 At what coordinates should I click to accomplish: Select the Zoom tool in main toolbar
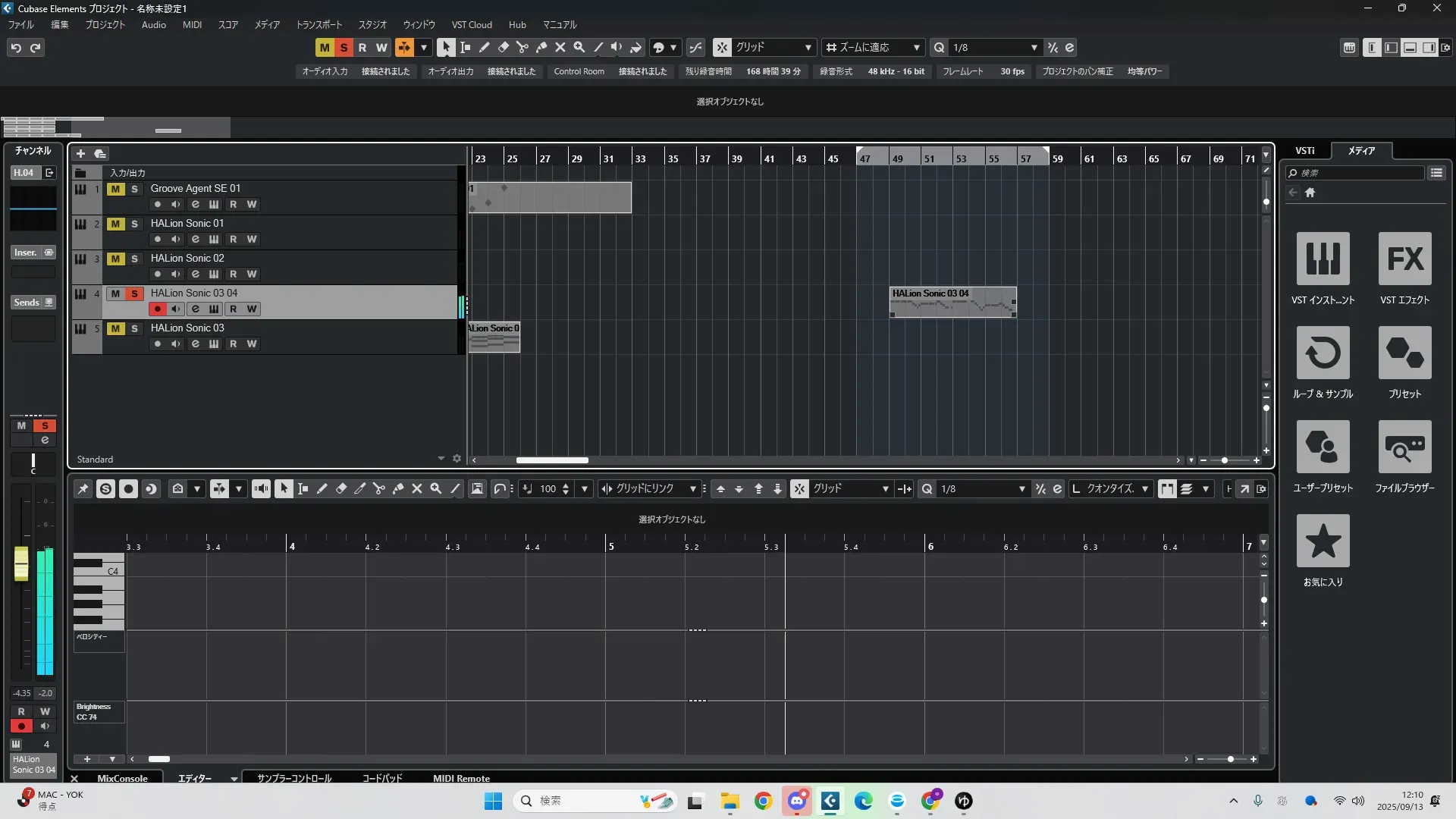pyautogui.click(x=579, y=47)
